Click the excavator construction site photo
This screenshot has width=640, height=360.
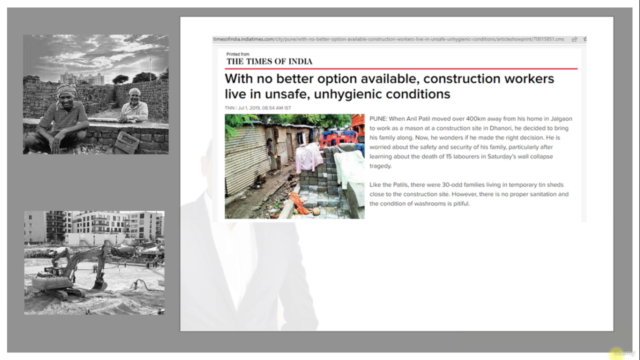point(94,262)
